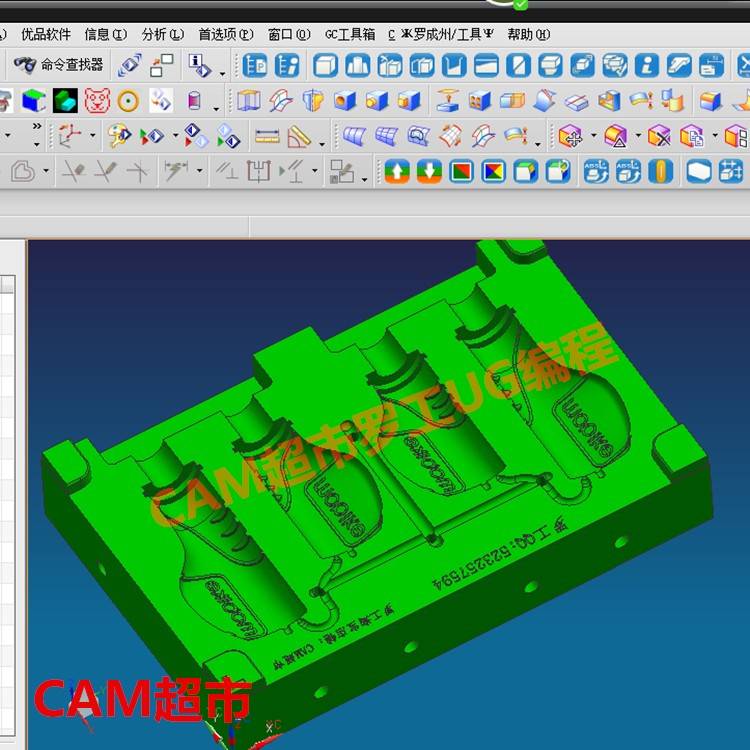
Task: Expand the coordinate system axes dropdown arrow
Action: 93,136
